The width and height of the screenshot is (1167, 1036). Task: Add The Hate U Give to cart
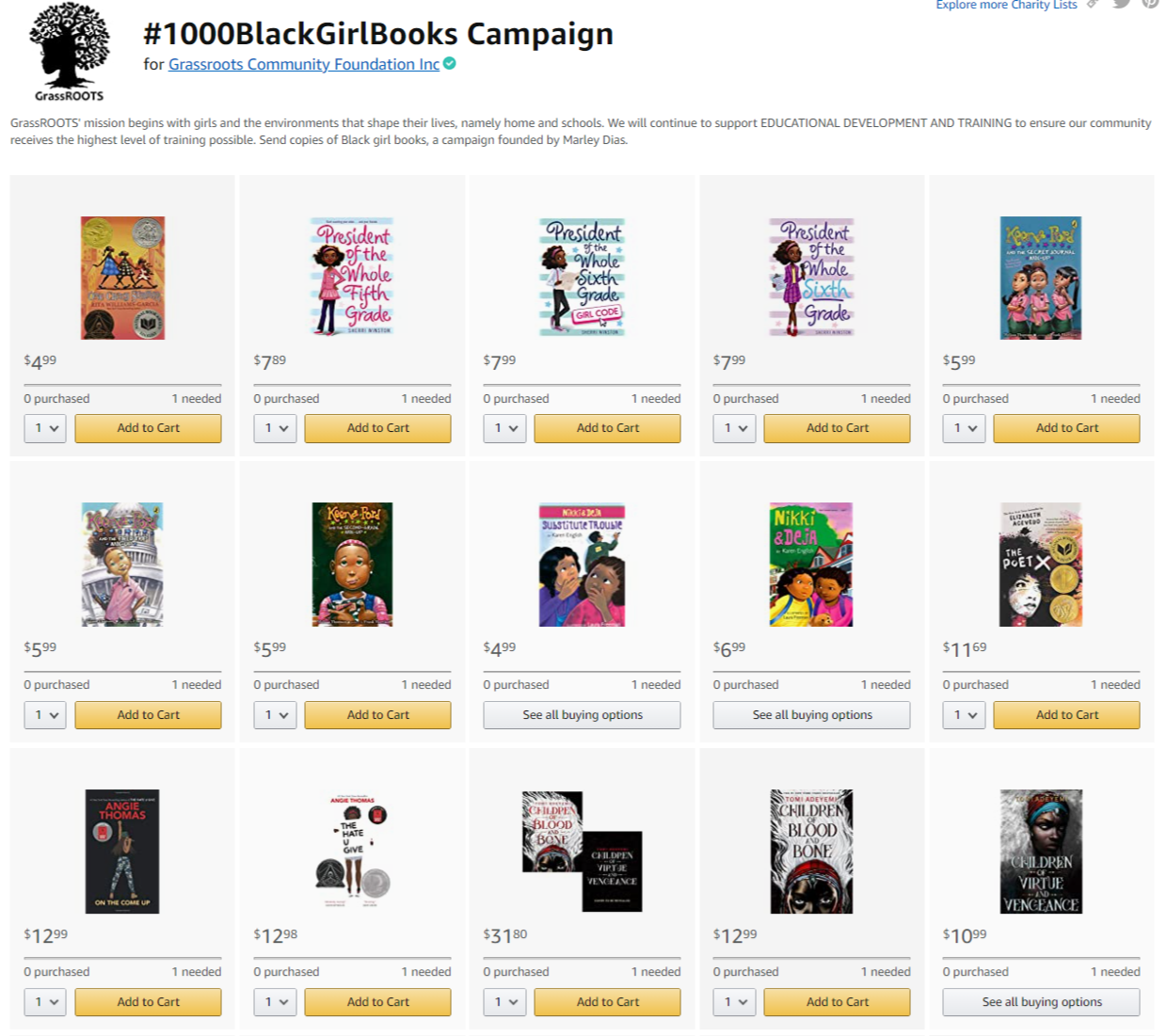click(x=377, y=1002)
